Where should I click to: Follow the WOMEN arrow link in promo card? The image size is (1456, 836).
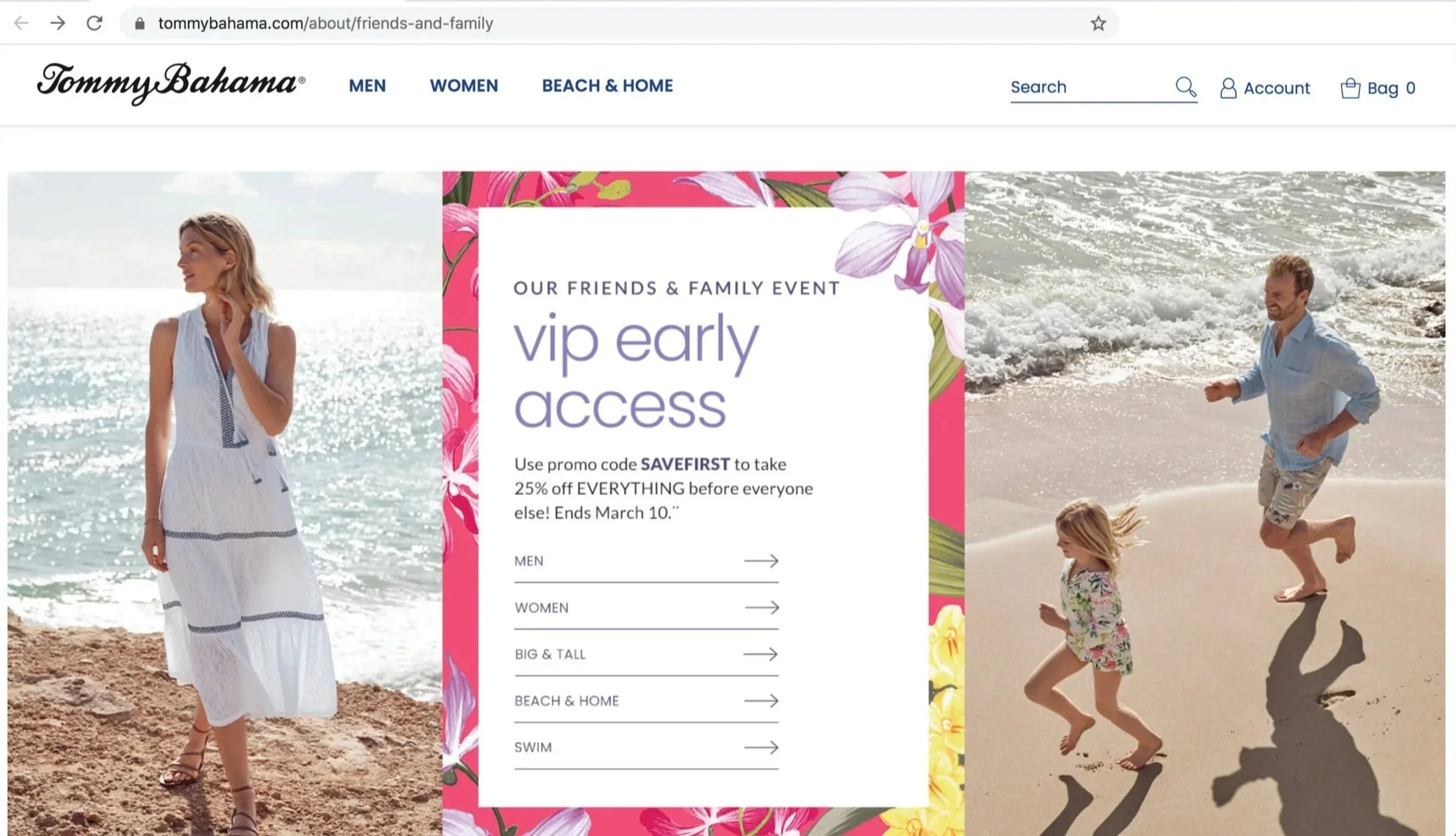point(646,608)
